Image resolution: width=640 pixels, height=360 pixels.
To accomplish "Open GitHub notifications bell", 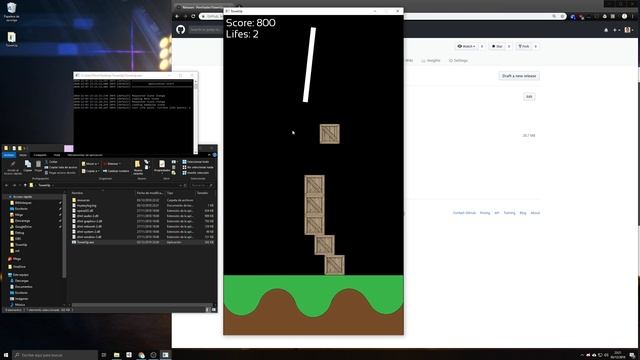I will coord(606,30).
